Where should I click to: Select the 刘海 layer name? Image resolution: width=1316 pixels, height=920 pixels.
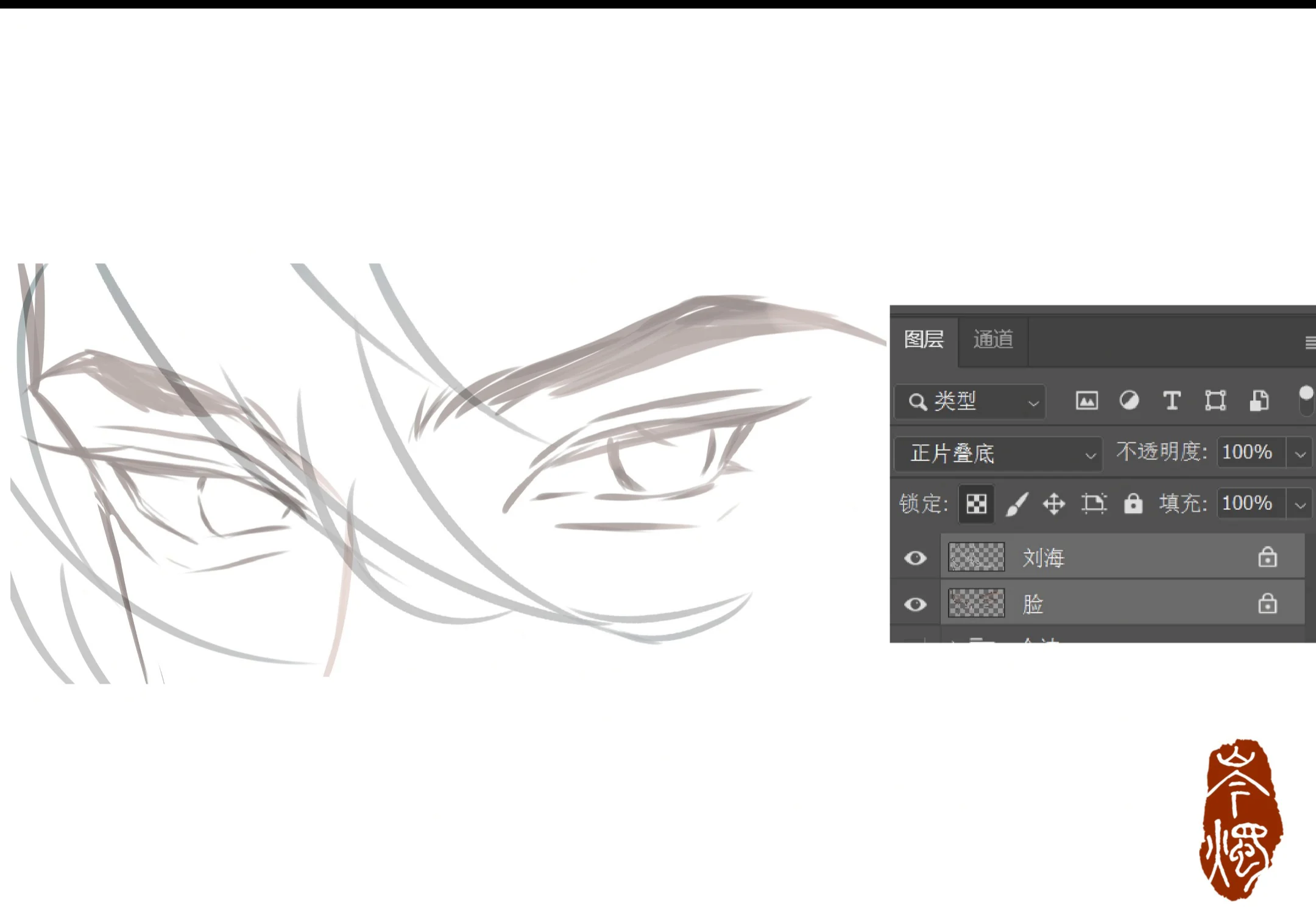(1043, 558)
